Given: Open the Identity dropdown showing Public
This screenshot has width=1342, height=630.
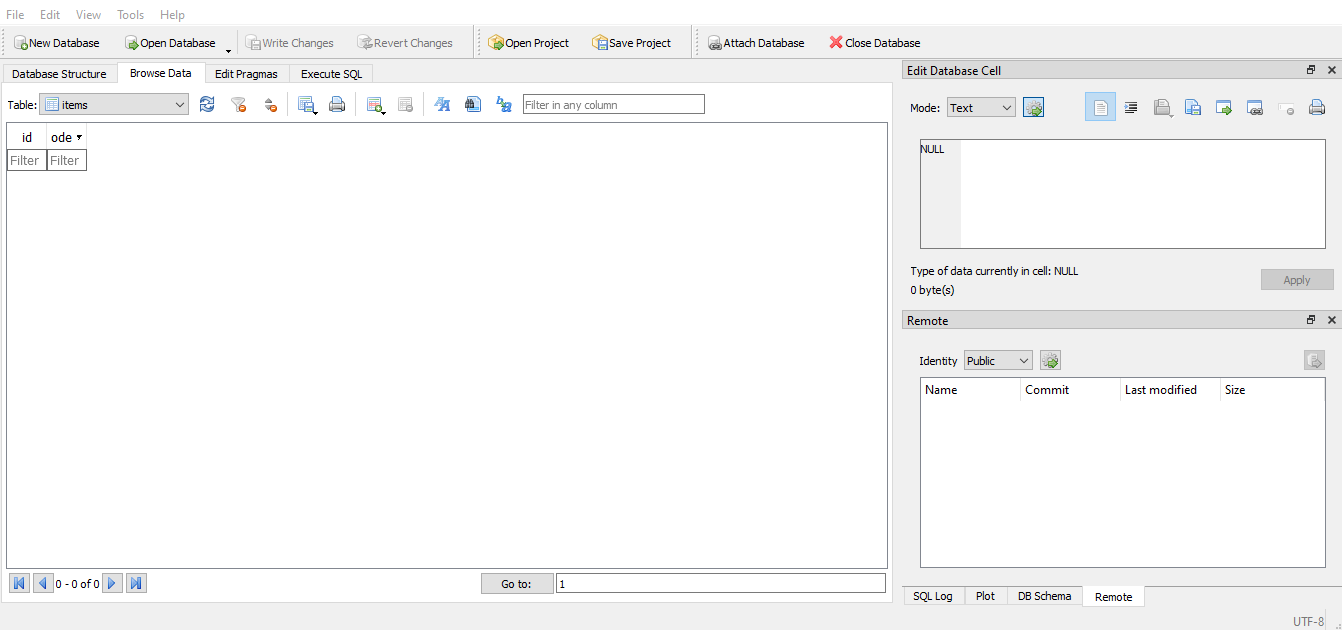Looking at the screenshot, I should 997,360.
